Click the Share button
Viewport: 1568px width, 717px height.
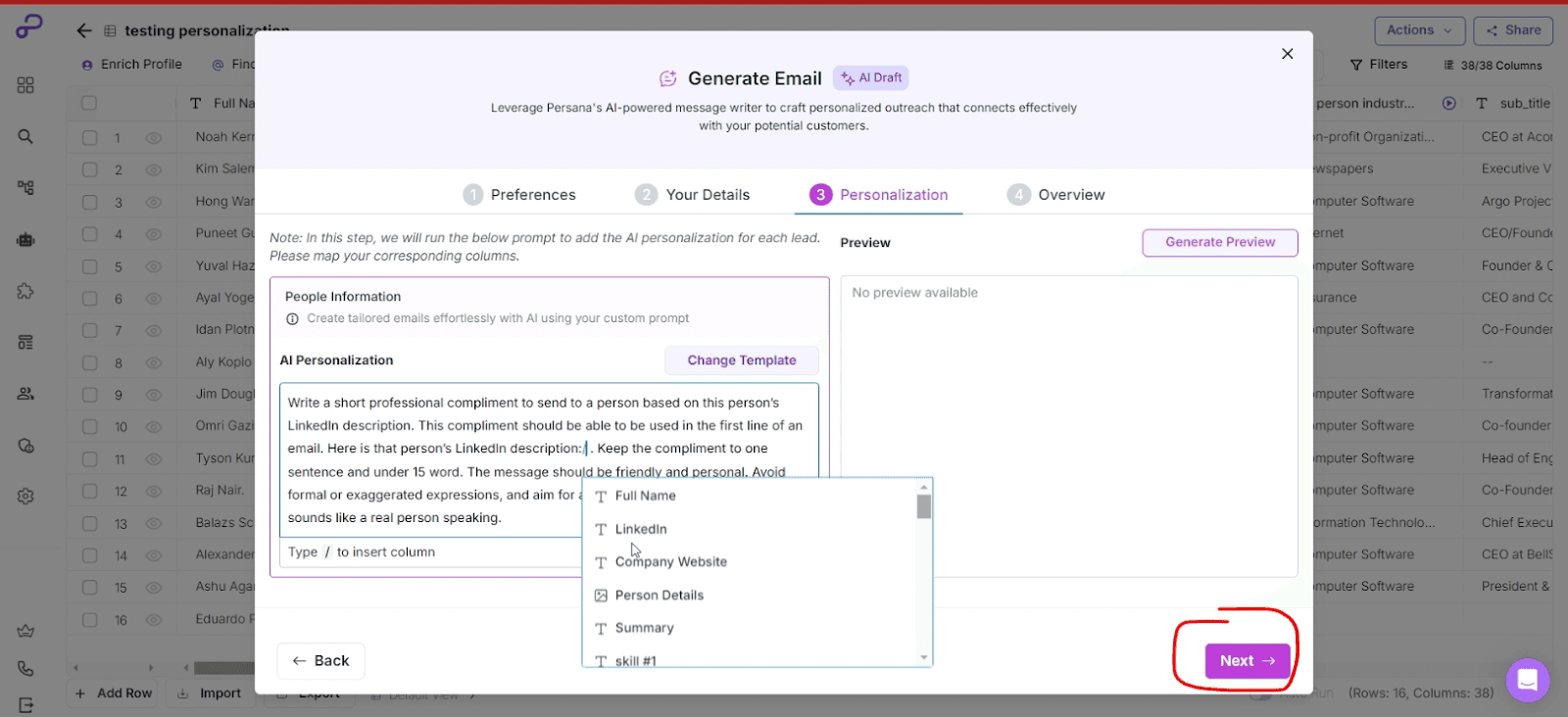coord(1513,30)
